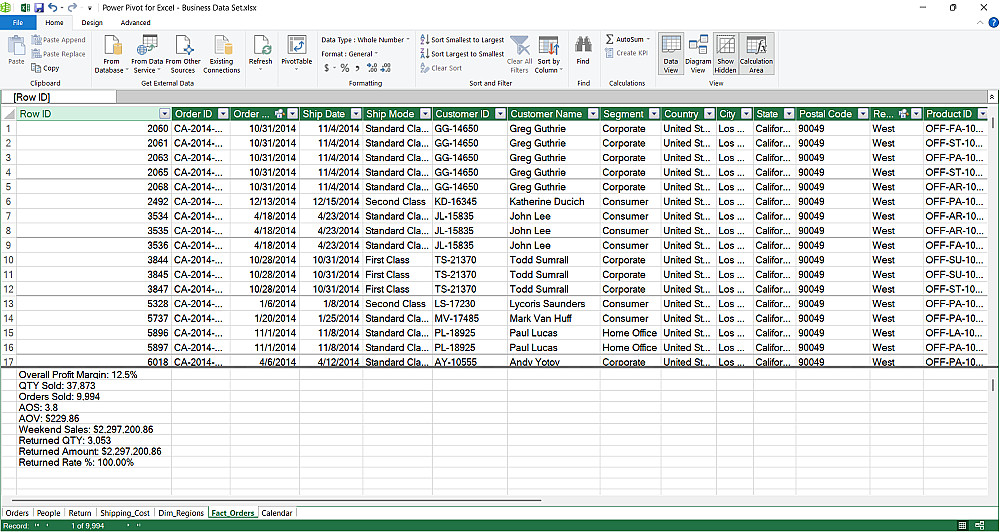Image resolution: width=1000 pixels, height=532 pixels.
Task: Select the Country column header
Action: tap(682, 114)
